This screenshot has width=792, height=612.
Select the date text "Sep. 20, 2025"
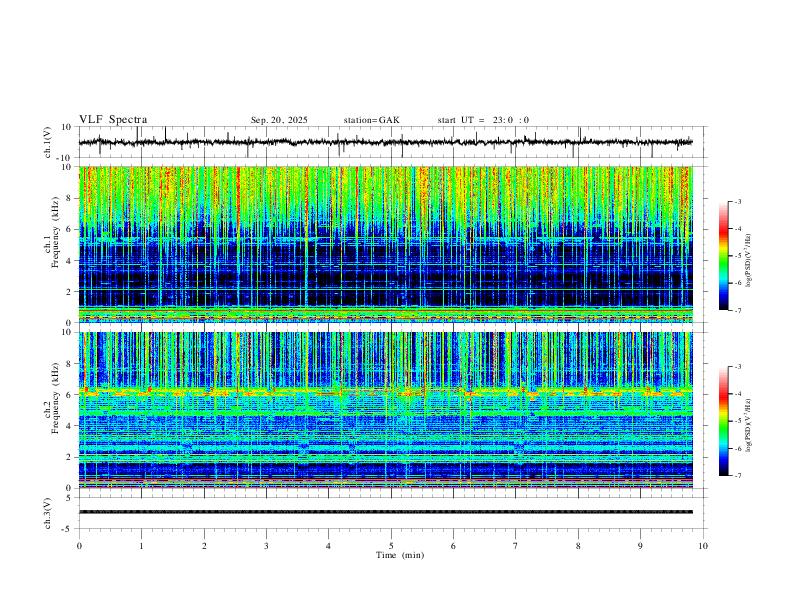(x=279, y=120)
